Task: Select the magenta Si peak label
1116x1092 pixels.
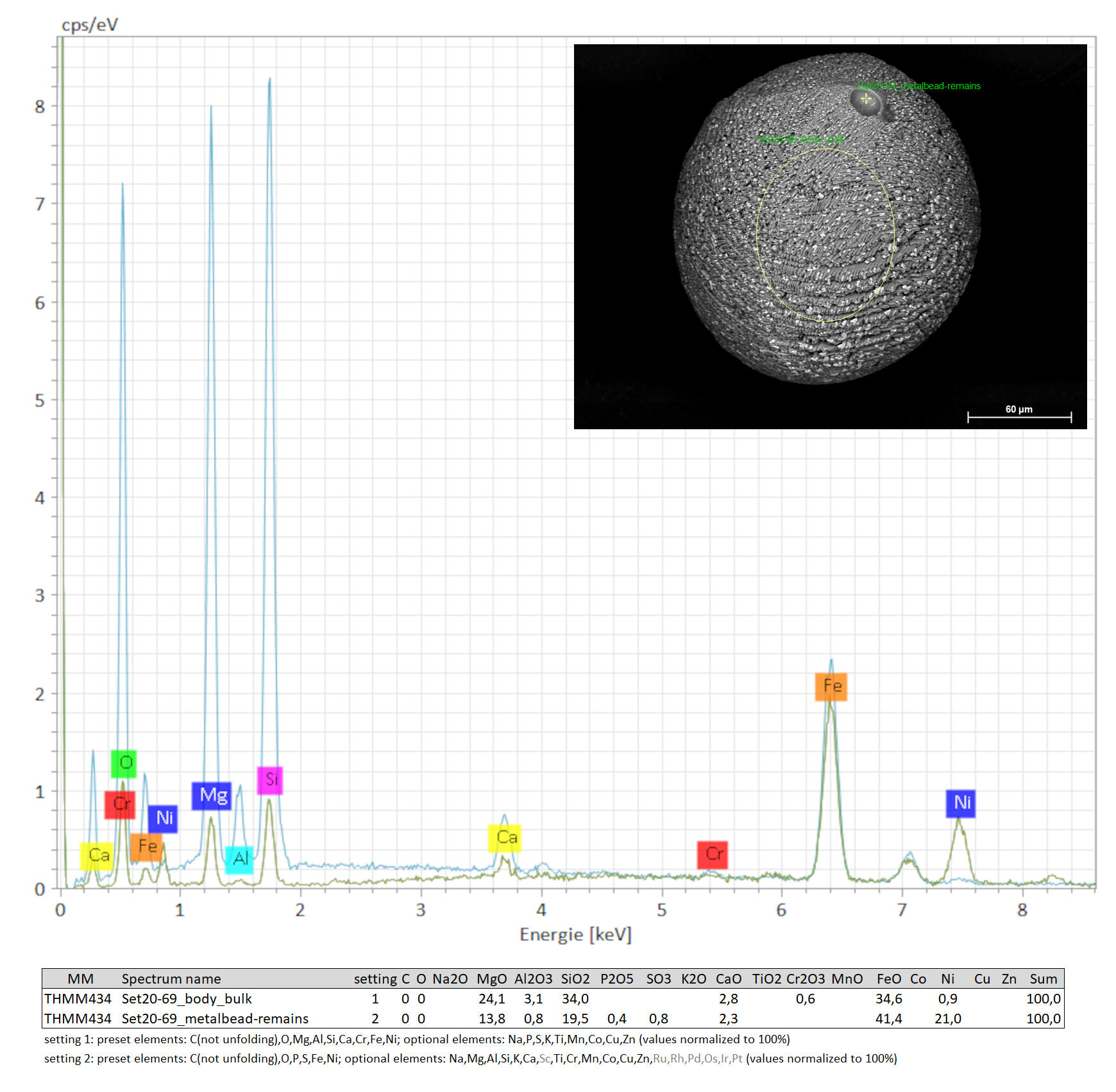Action: 270,780
